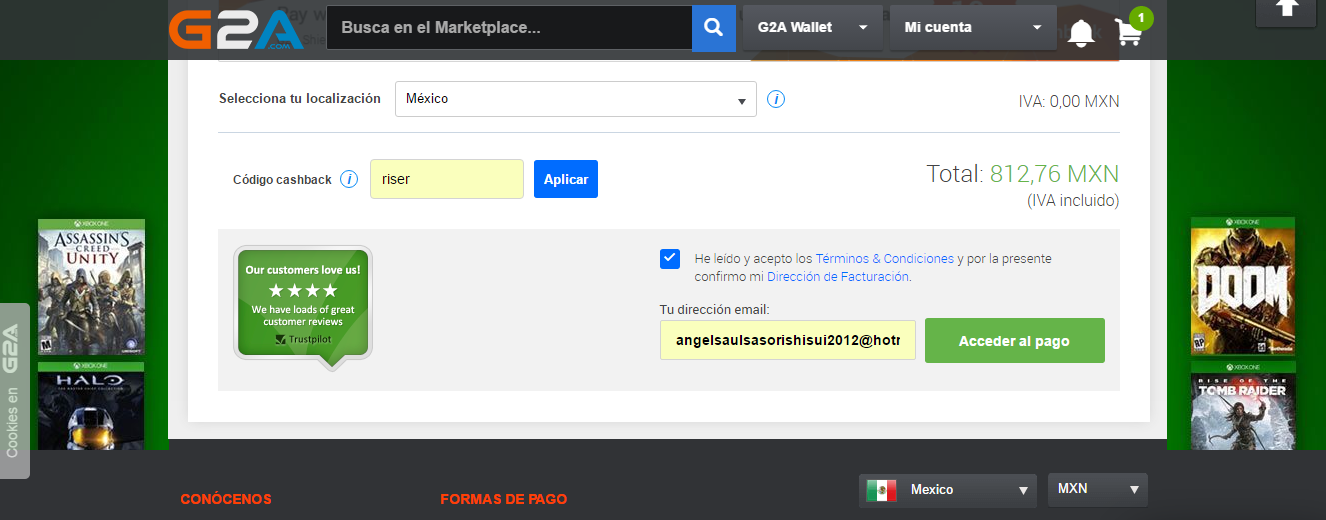Image resolution: width=1326 pixels, height=520 pixels.
Task: Toggle the Terms & Conditions acceptance checkbox
Action: 670,259
